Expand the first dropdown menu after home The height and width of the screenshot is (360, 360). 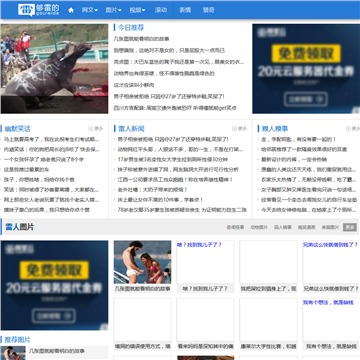(x=90, y=10)
